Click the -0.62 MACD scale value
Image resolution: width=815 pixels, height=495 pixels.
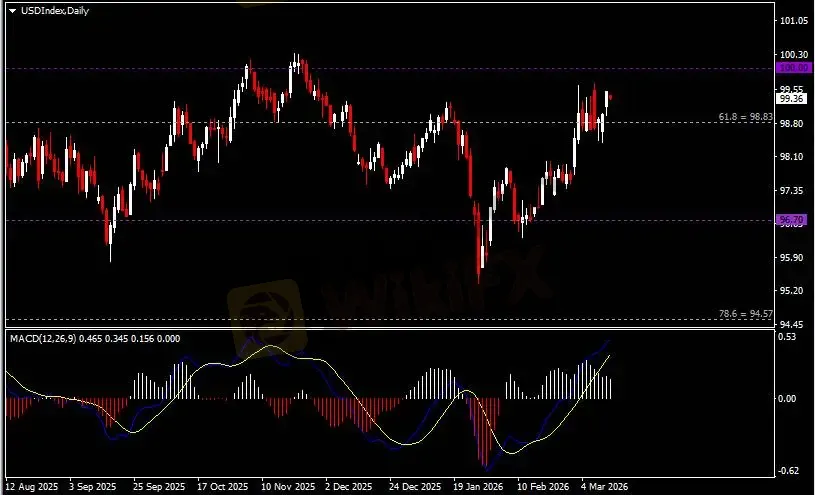[787, 471]
